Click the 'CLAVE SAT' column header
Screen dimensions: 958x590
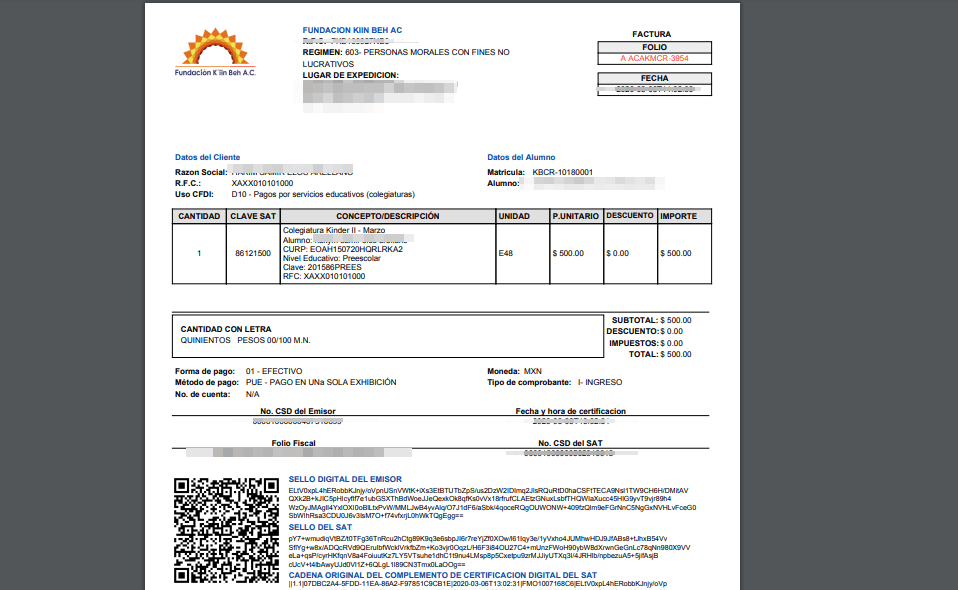[253, 216]
